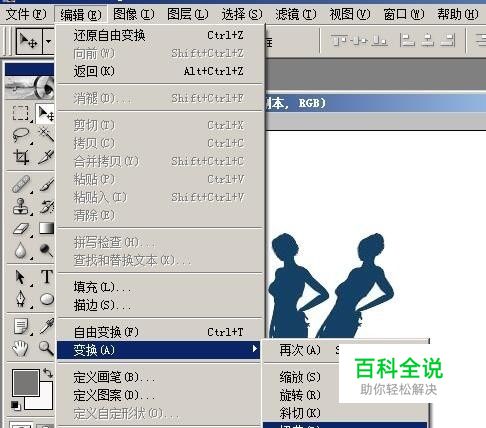The height and width of the screenshot is (428, 486).
Task: Select the Brush tool
Action: (x=46, y=184)
